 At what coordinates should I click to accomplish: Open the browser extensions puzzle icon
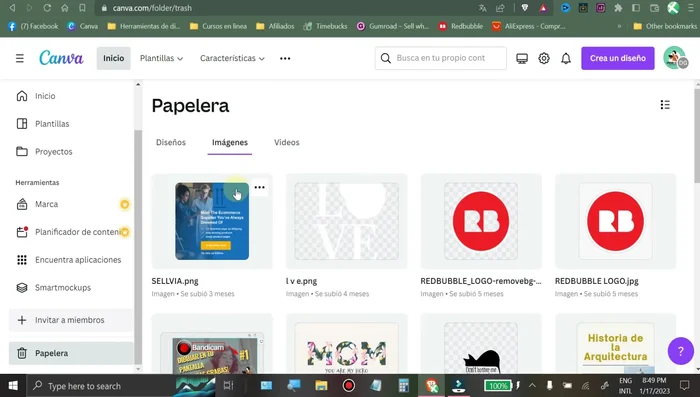tap(618, 8)
